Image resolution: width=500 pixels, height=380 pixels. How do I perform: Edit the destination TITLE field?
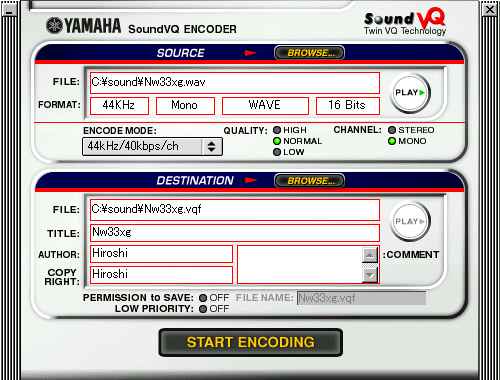pyautogui.click(x=235, y=232)
